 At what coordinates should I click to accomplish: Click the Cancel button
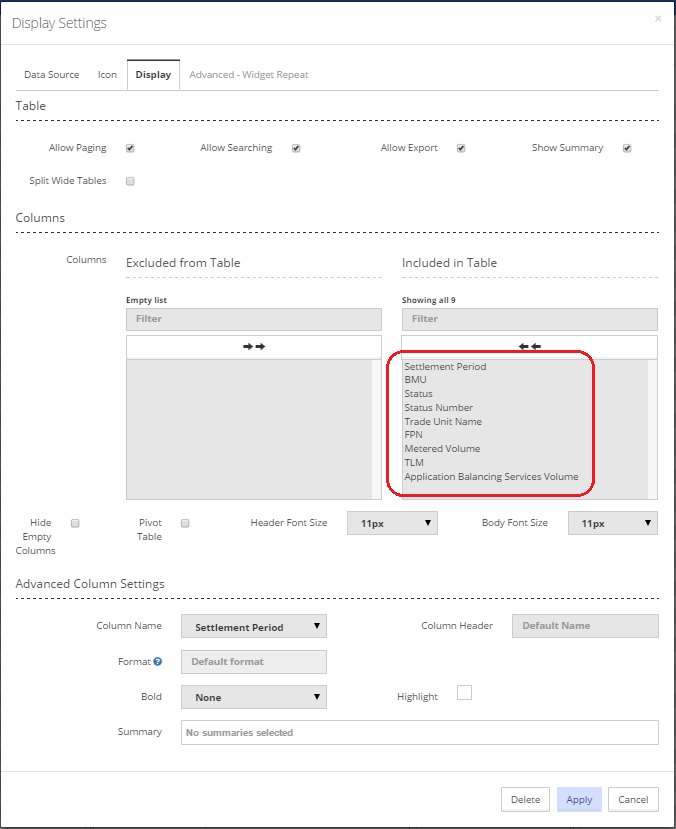(633, 799)
